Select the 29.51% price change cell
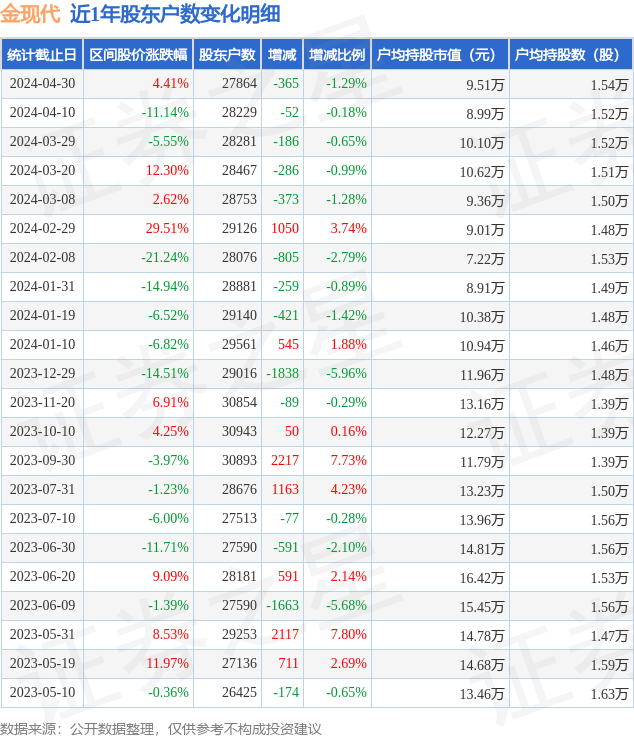 point(167,229)
